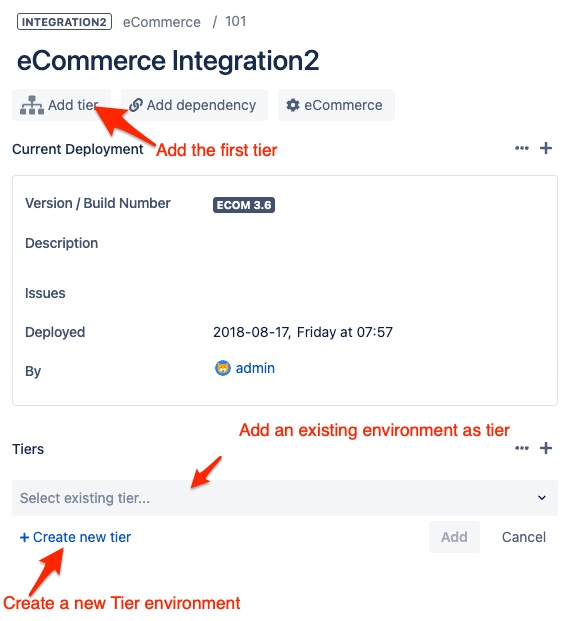The height and width of the screenshot is (621, 574).
Task: Click the admin user avatar
Action: click(223, 368)
